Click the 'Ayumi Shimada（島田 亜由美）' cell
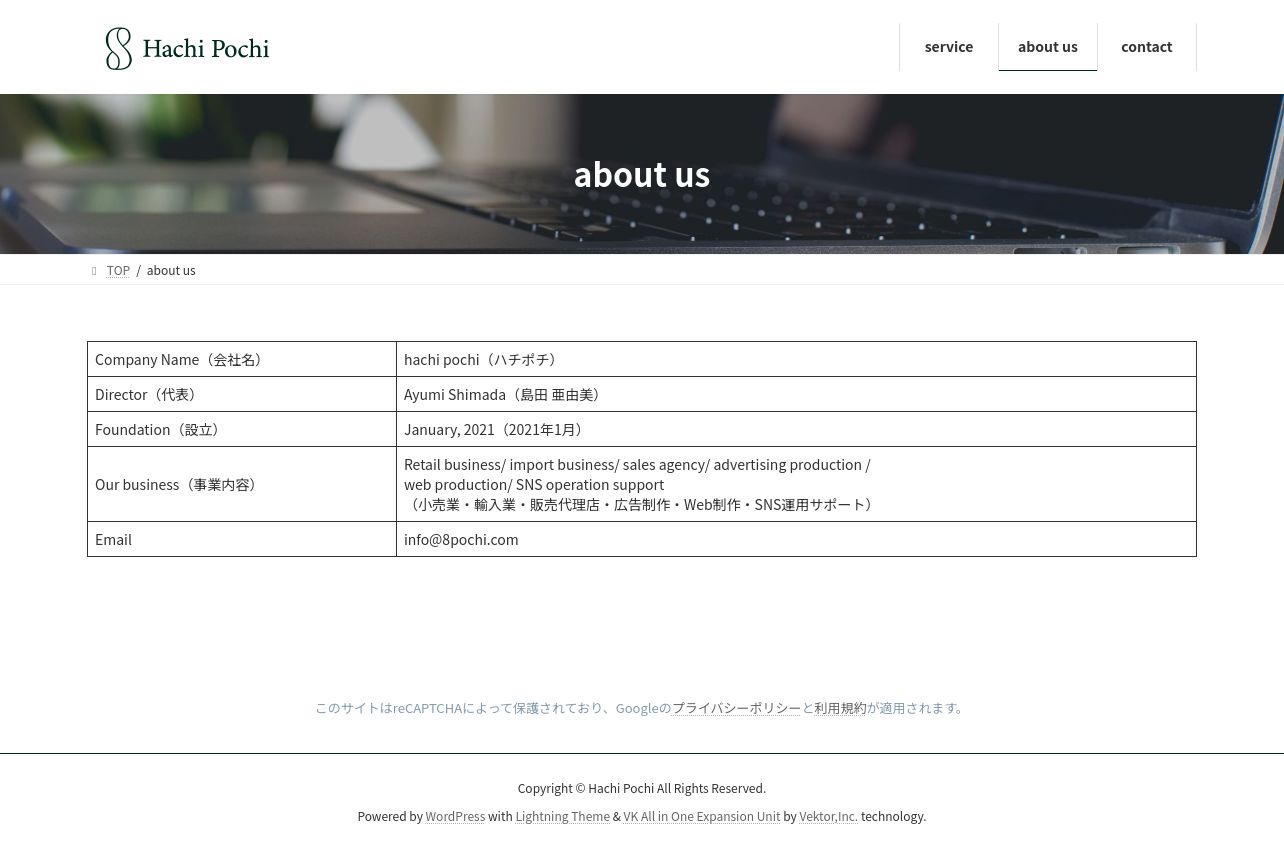The image size is (1284, 852). coord(796,394)
